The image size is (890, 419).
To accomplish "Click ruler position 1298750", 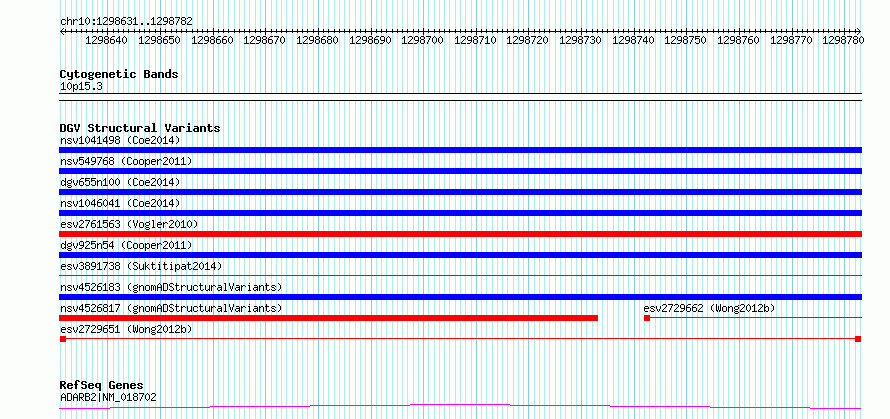I will (685, 40).
